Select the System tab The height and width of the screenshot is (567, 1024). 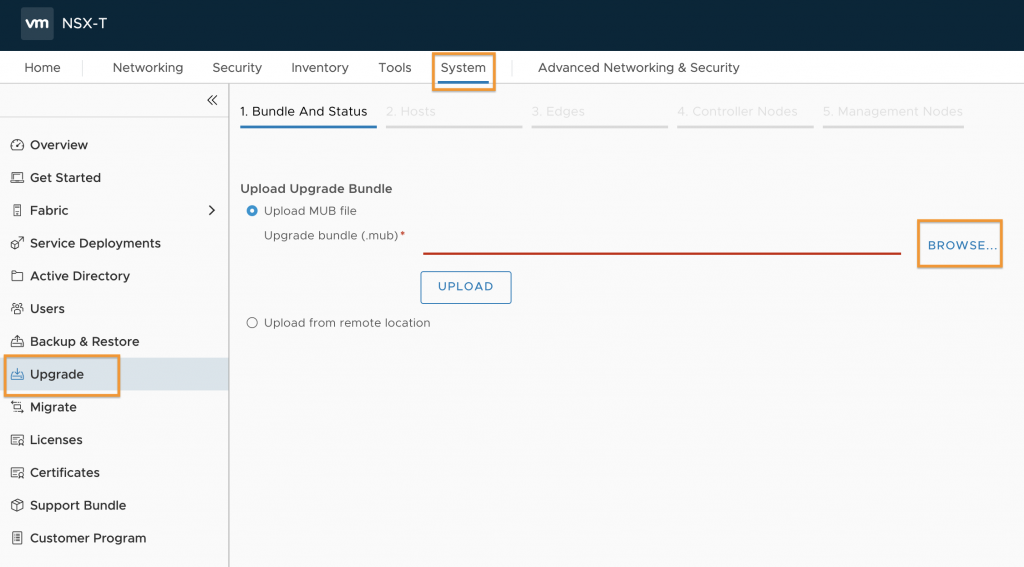pyautogui.click(x=463, y=68)
